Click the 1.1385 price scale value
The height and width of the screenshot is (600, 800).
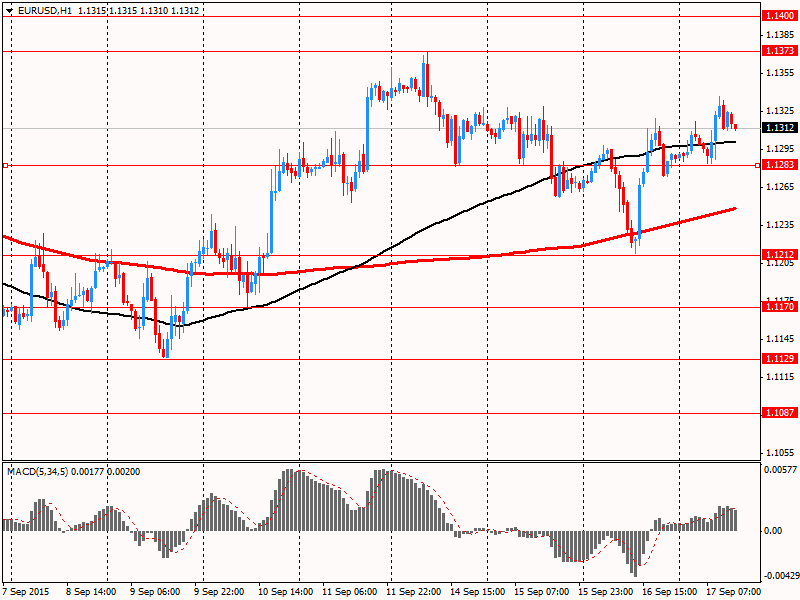point(781,35)
